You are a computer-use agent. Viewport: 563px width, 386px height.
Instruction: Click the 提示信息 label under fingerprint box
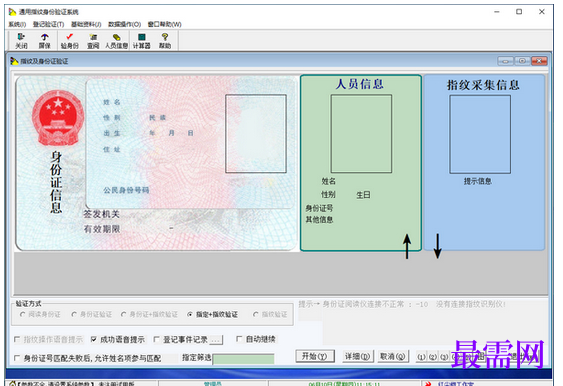(x=478, y=181)
